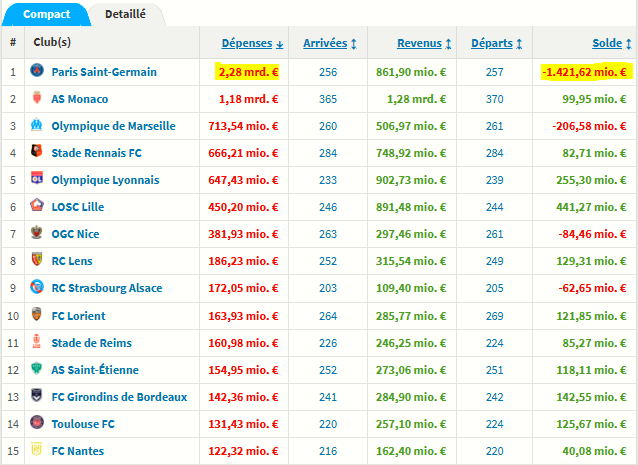The width and height of the screenshot is (638, 465).
Task: Click RC Strasbourg arrivals count 203
Action: [x=328, y=288]
